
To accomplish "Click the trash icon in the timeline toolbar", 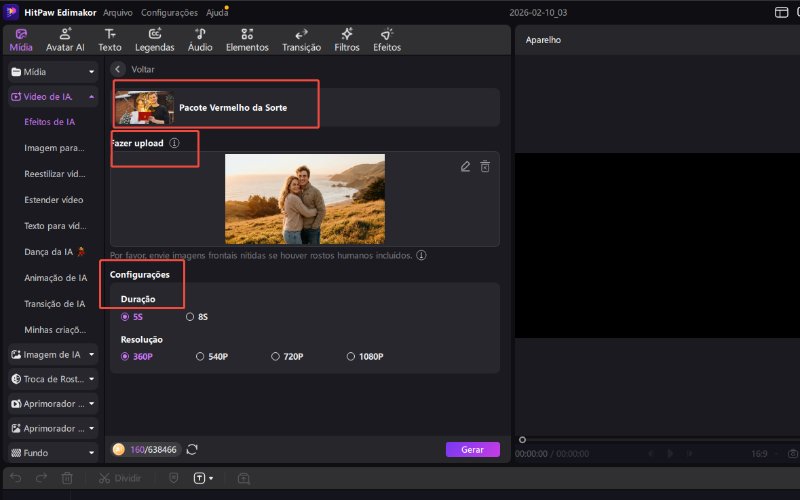I will (x=67, y=478).
